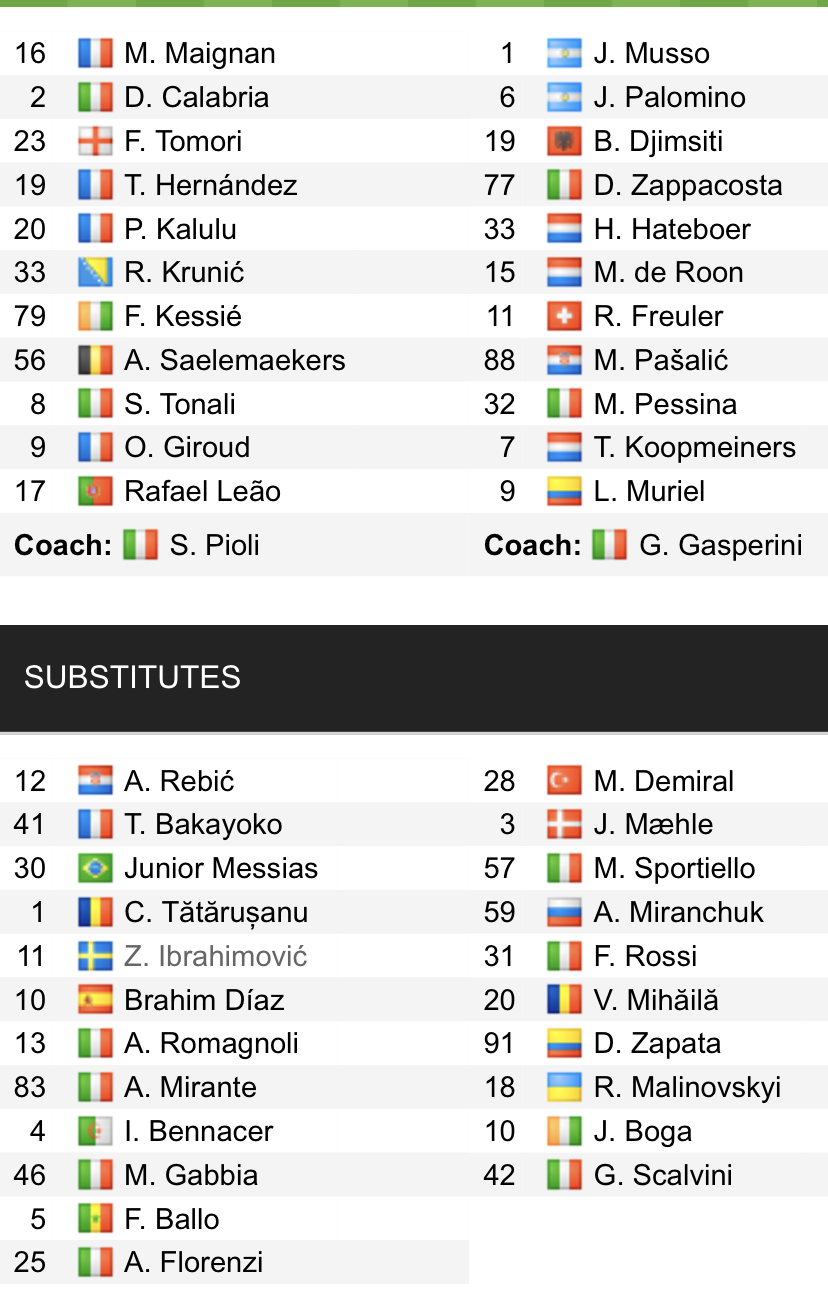Click the England flag next to F. Tomori
The height and width of the screenshot is (1295, 828).
coord(95,141)
